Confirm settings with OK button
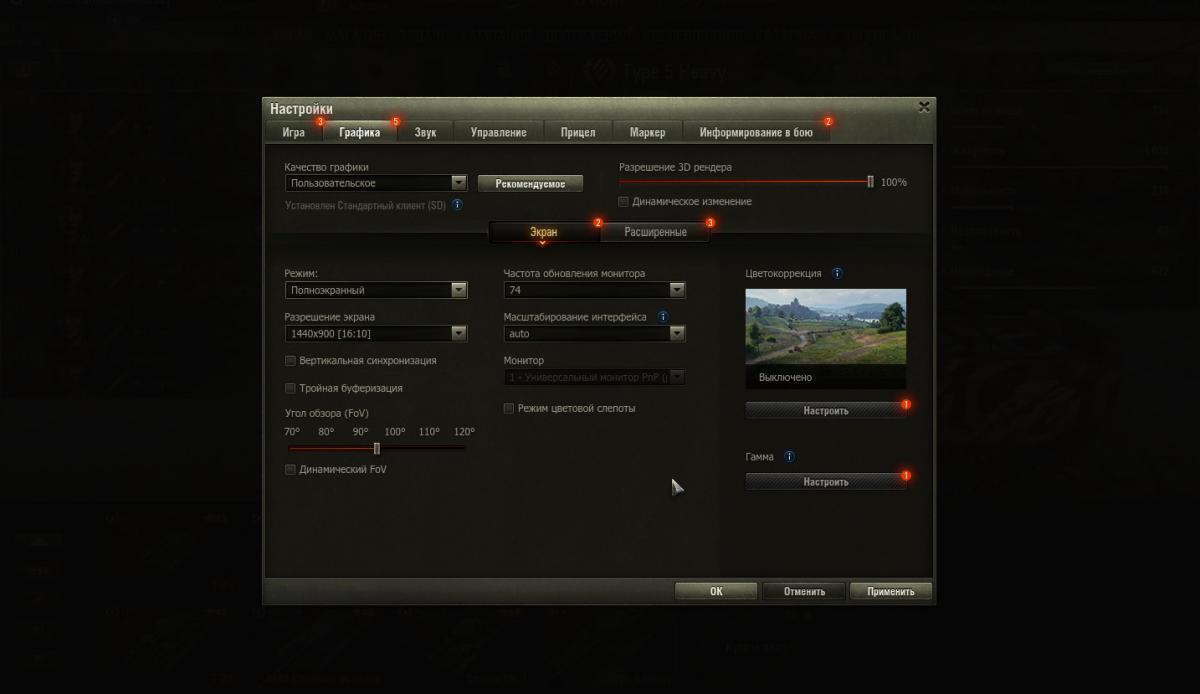Screen dimensions: 1200x694 (x=716, y=591)
